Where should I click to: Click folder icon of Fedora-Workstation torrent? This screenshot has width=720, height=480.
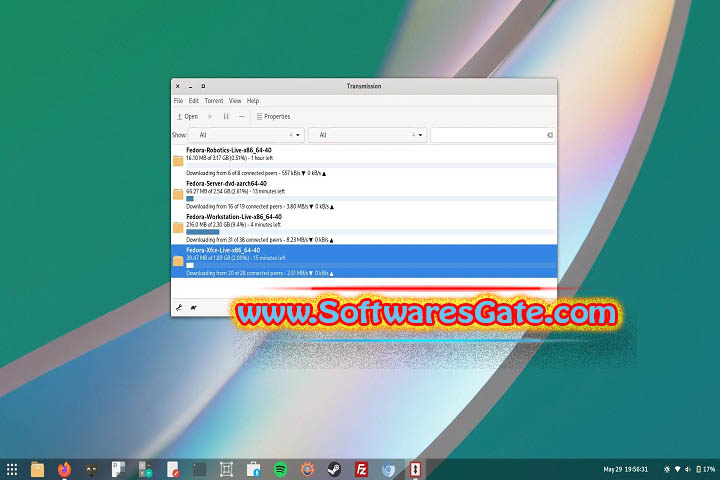tap(178, 227)
